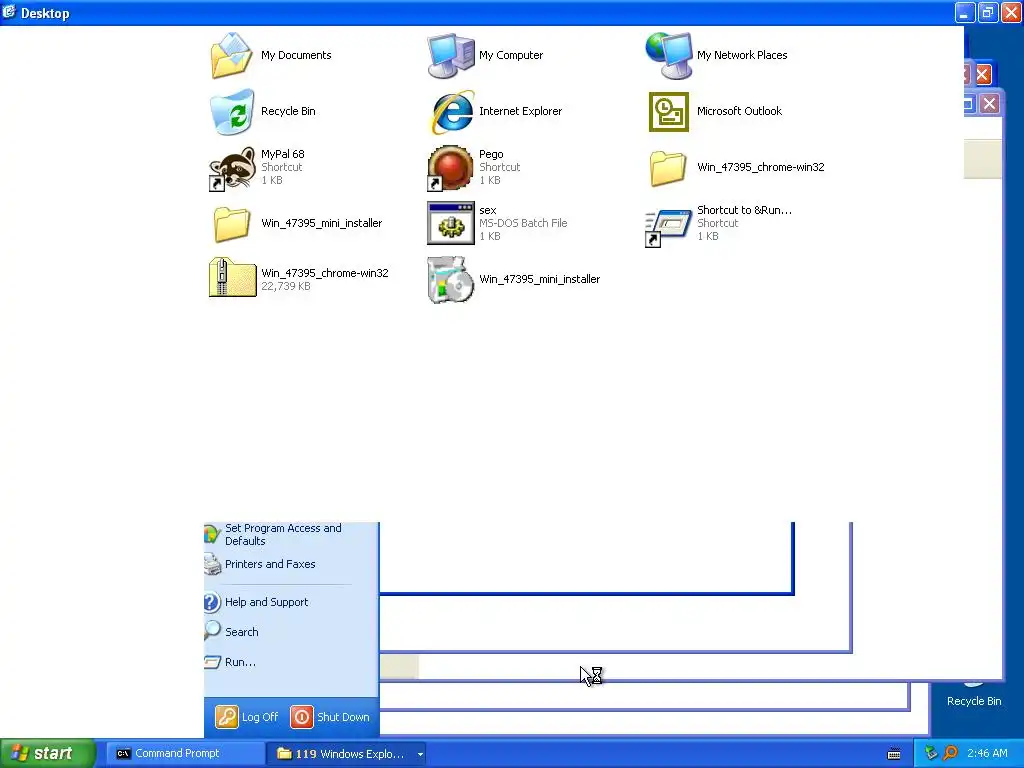Image resolution: width=1024 pixels, height=768 pixels.
Task: Select the Pego shortcut icon
Action: pyautogui.click(x=451, y=168)
